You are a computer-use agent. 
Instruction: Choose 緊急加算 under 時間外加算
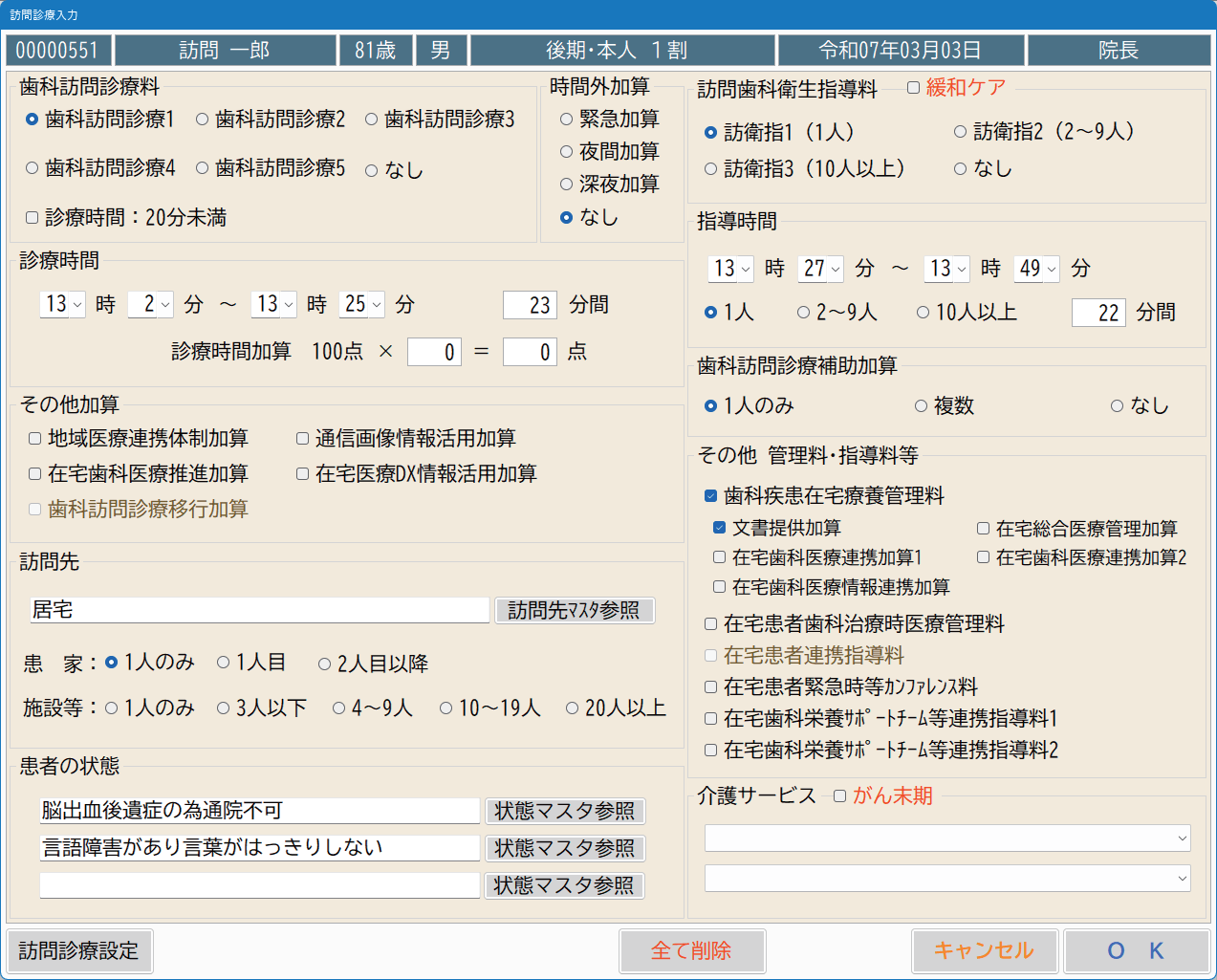coord(567,120)
